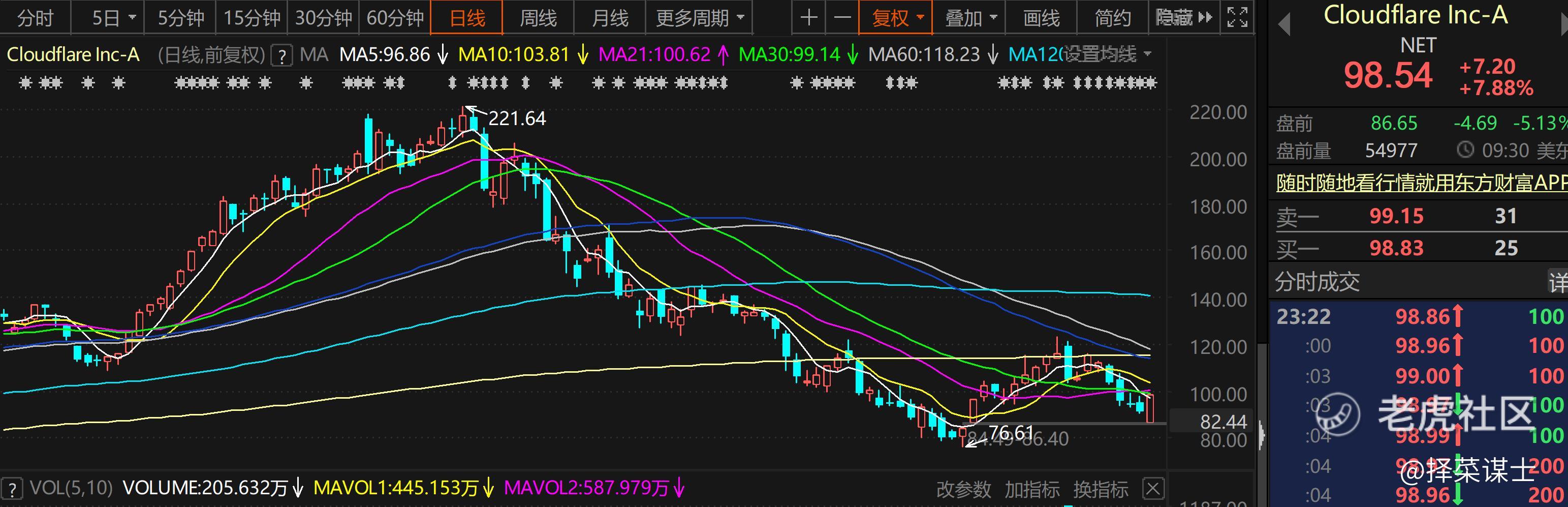This screenshot has width=1568, height=507.
Task: Click the 82.44 current price axis label
Action: (x=1224, y=421)
